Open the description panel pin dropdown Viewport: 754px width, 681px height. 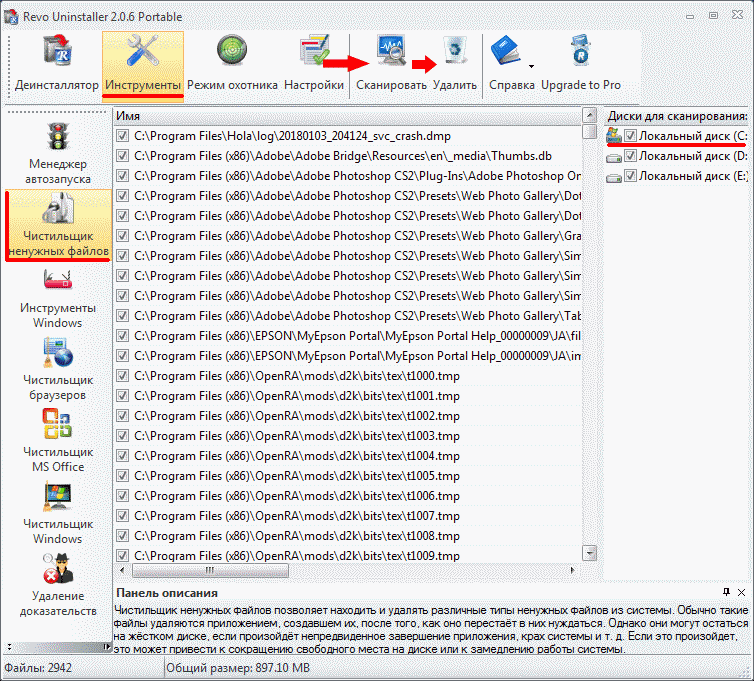[x=725, y=593]
